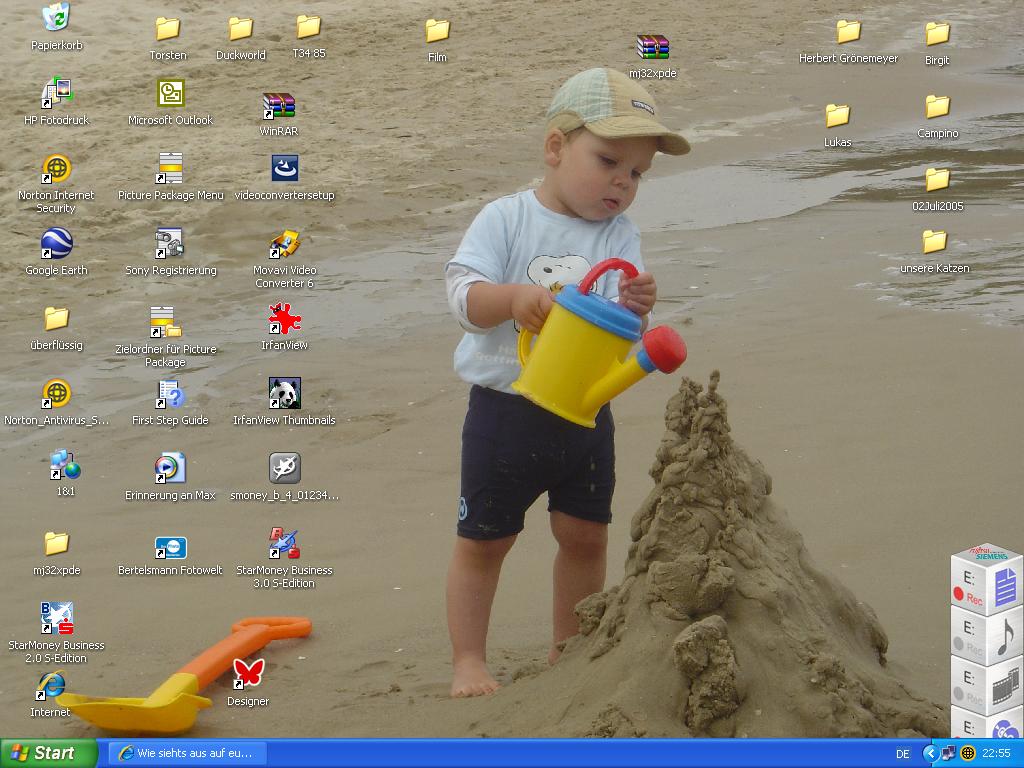The height and width of the screenshot is (768, 1024).
Task: Select the WinRAR desktop shortcut
Action: click(x=278, y=106)
